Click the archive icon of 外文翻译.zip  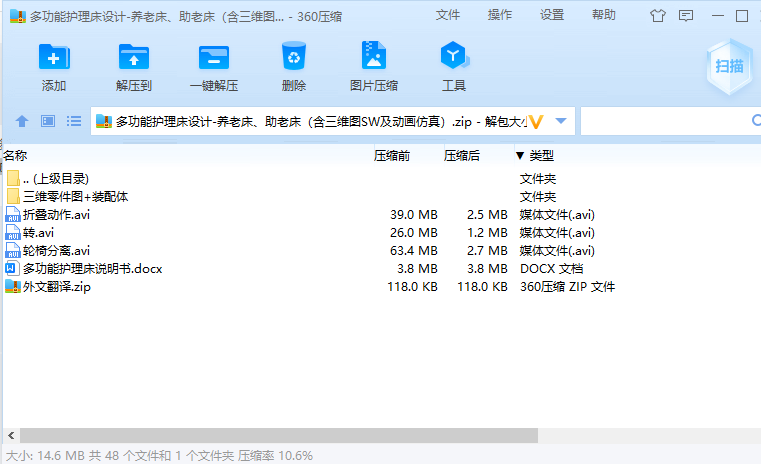point(13,286)
